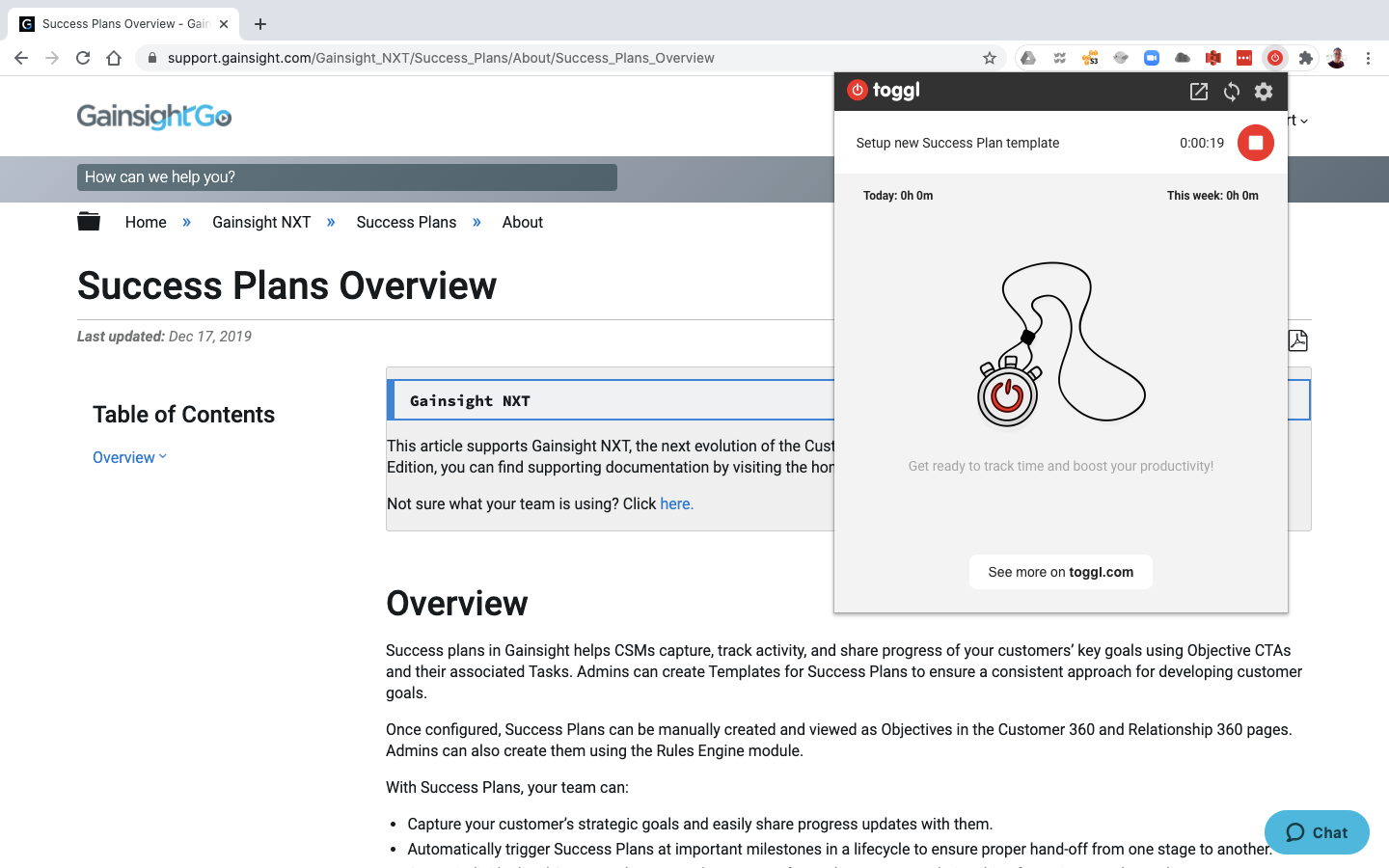Reload the current page
This screenshot has width=1389, height=868.
(x=83, y=58)
